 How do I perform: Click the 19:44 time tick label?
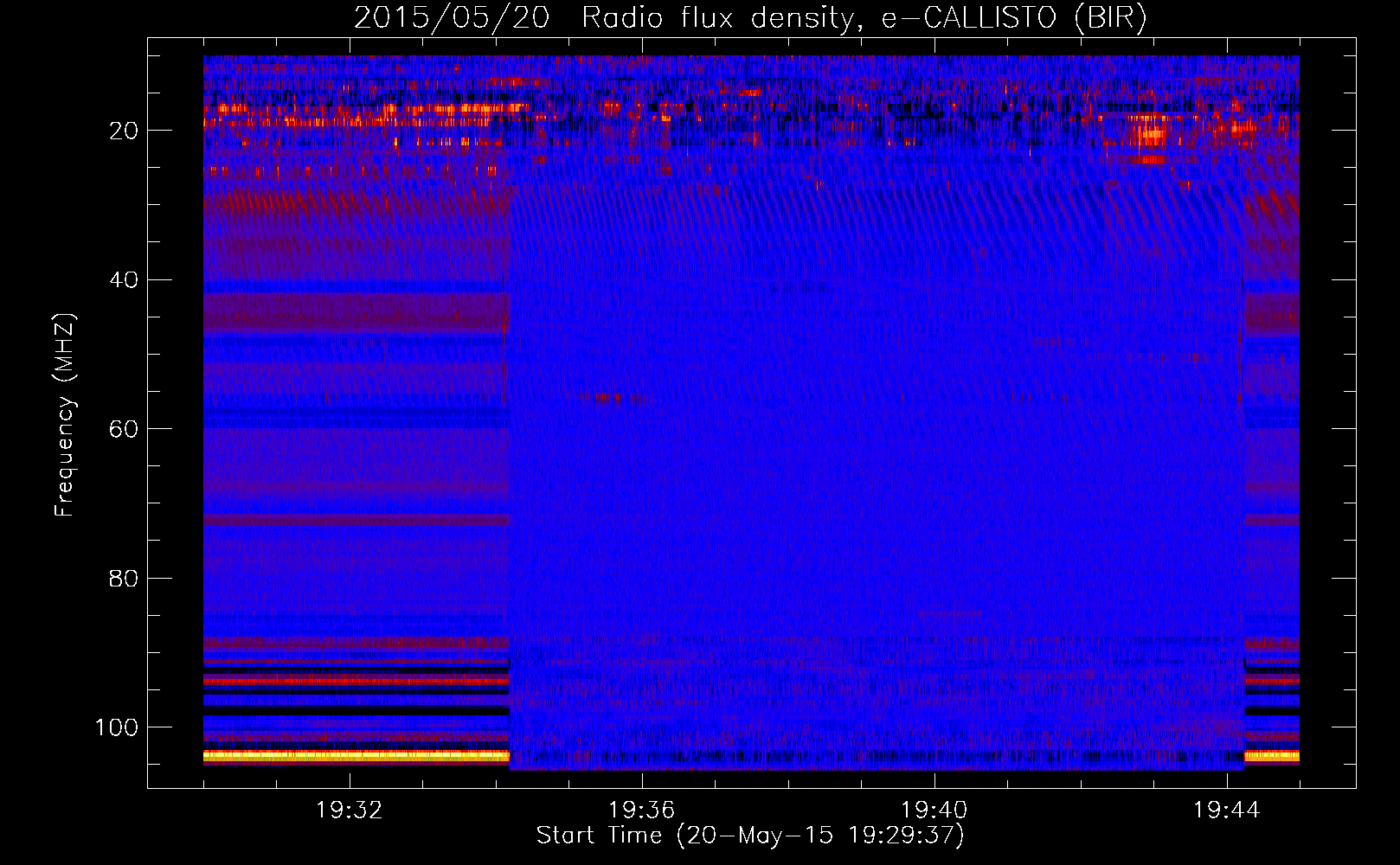click(1227, 810)
